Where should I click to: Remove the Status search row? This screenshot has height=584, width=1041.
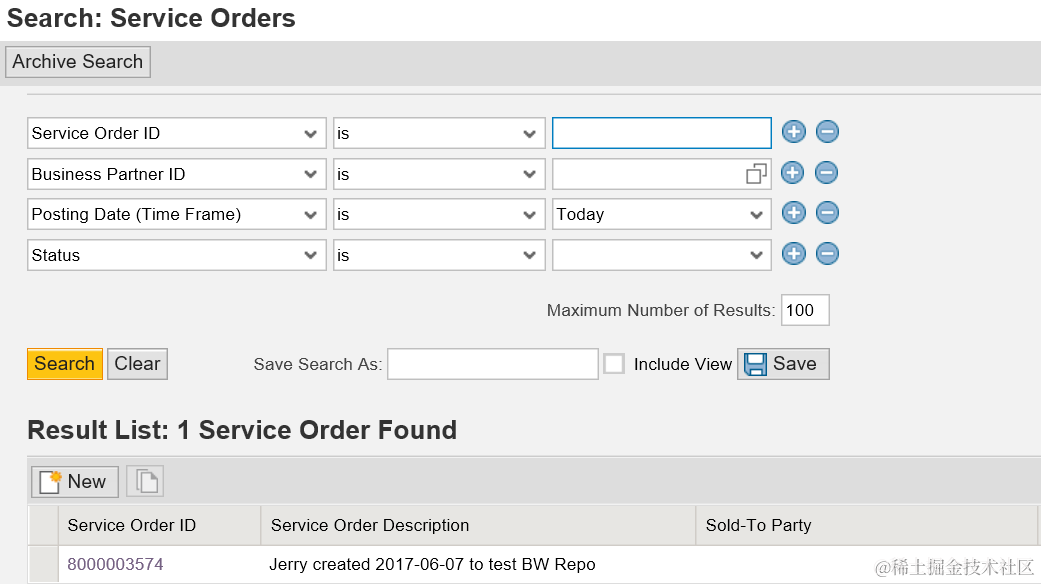827,254
